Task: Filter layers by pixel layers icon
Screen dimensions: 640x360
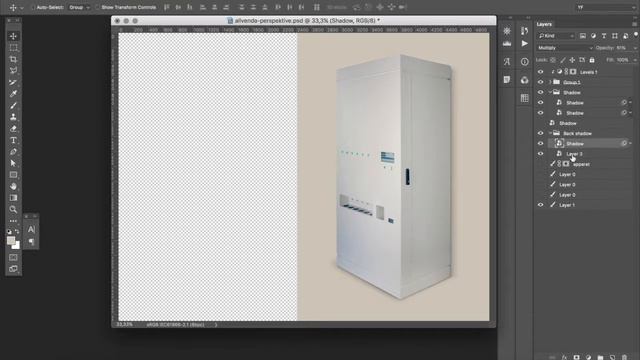Action: tap(582, 36)
